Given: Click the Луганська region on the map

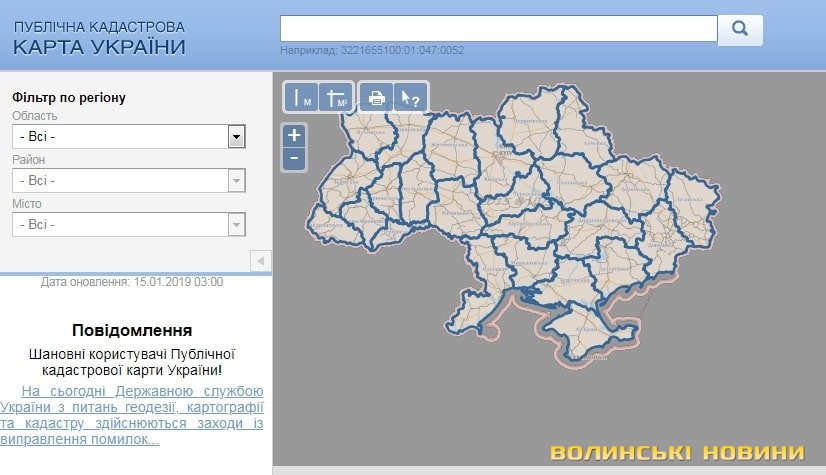Looking at the screenshot, I should pos(688,200).
